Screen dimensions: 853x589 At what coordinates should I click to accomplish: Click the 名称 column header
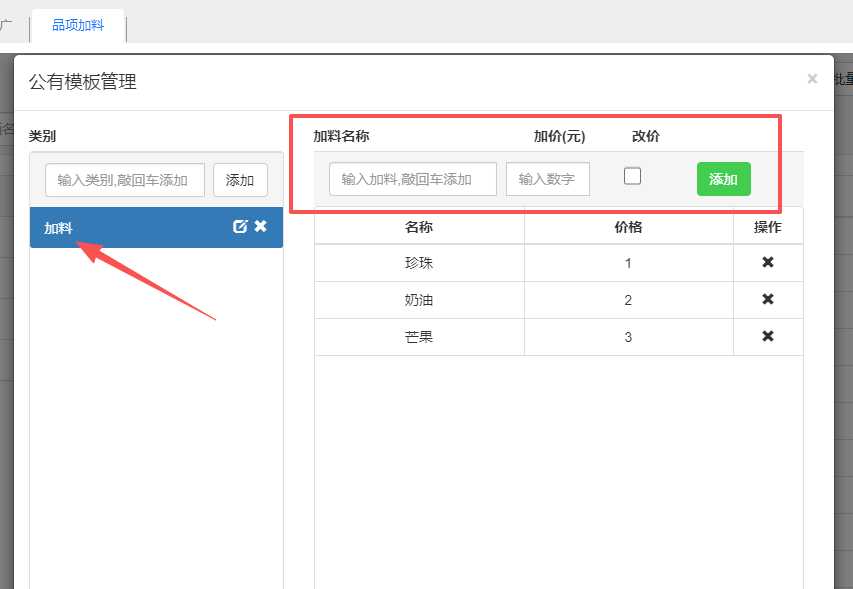tap(419, 227)
